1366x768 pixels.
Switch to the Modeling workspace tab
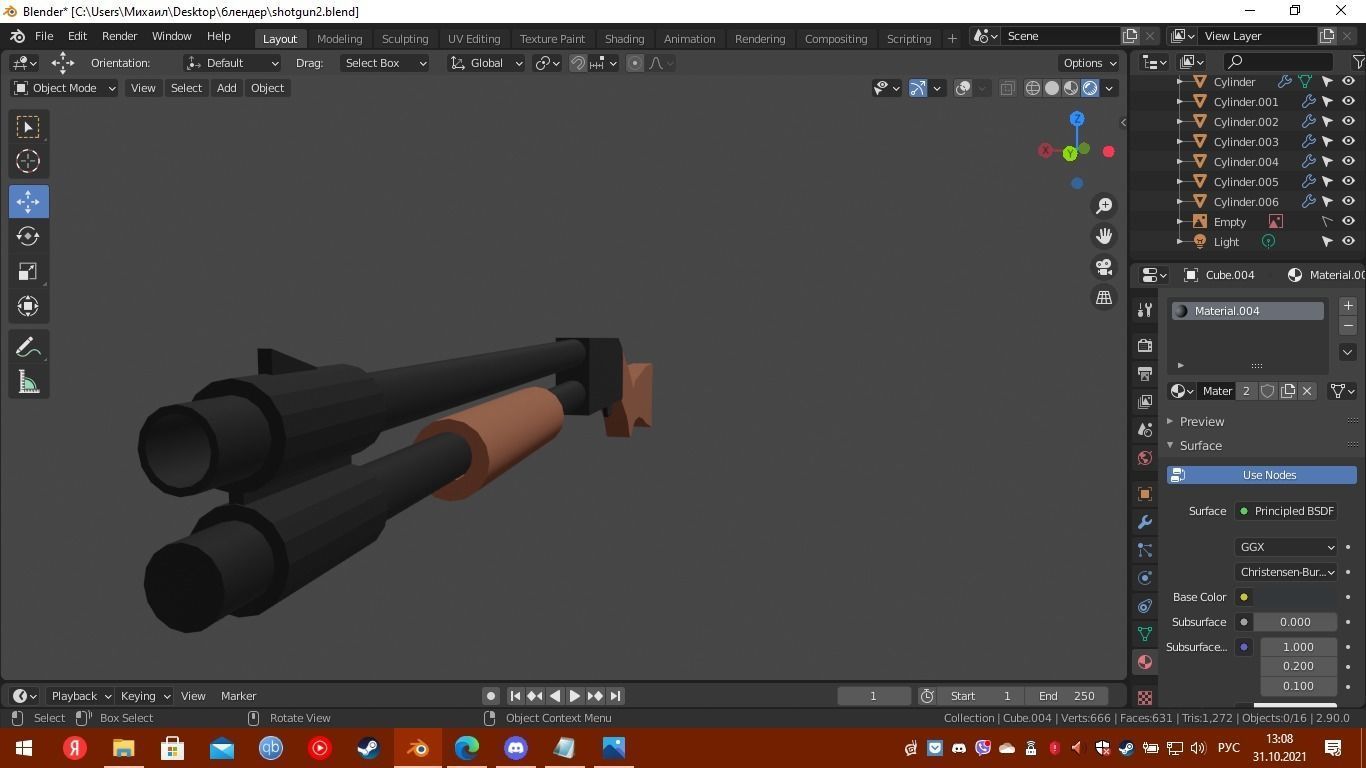pos(339,38)
